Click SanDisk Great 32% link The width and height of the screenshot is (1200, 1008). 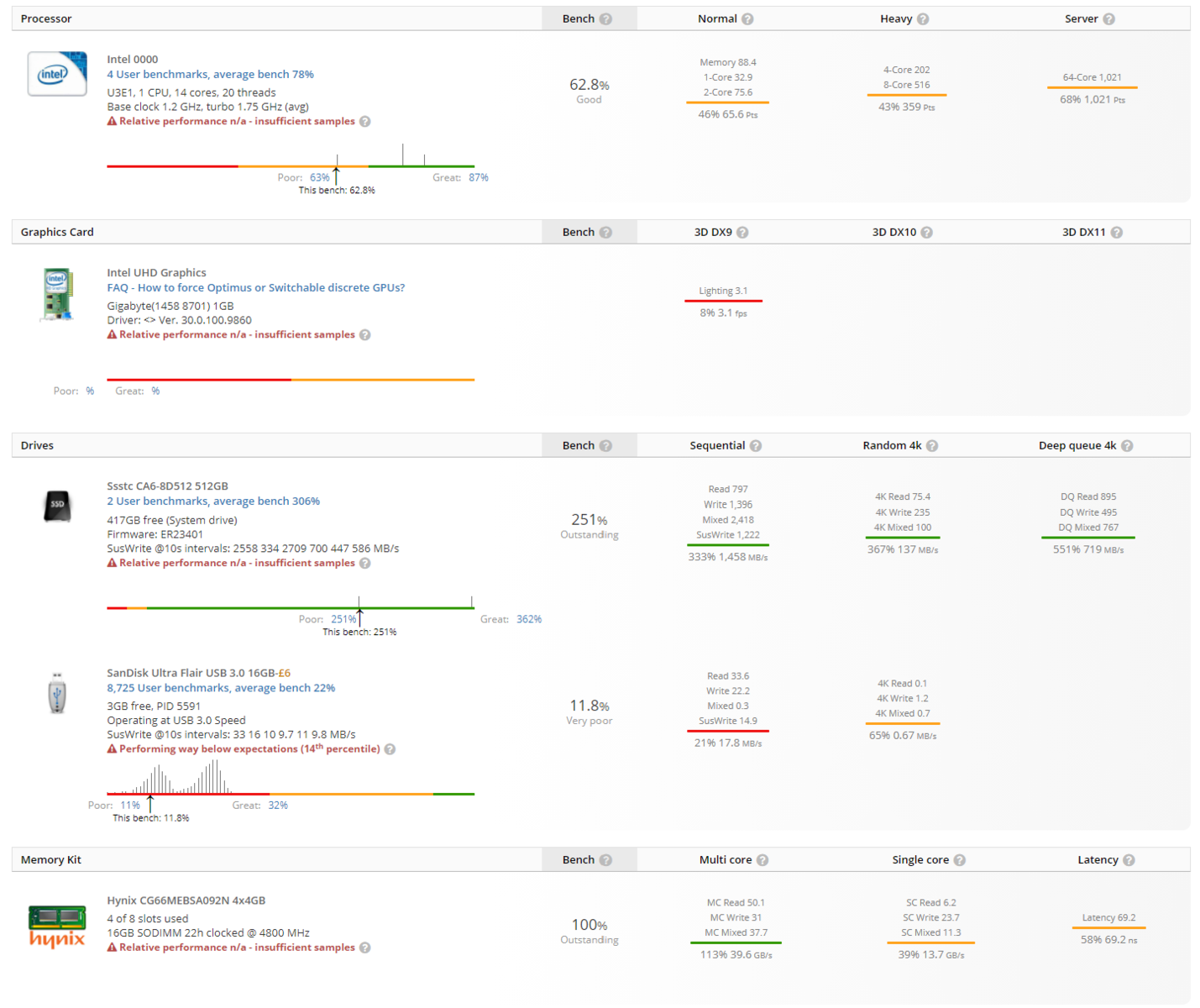click(278, 806)
